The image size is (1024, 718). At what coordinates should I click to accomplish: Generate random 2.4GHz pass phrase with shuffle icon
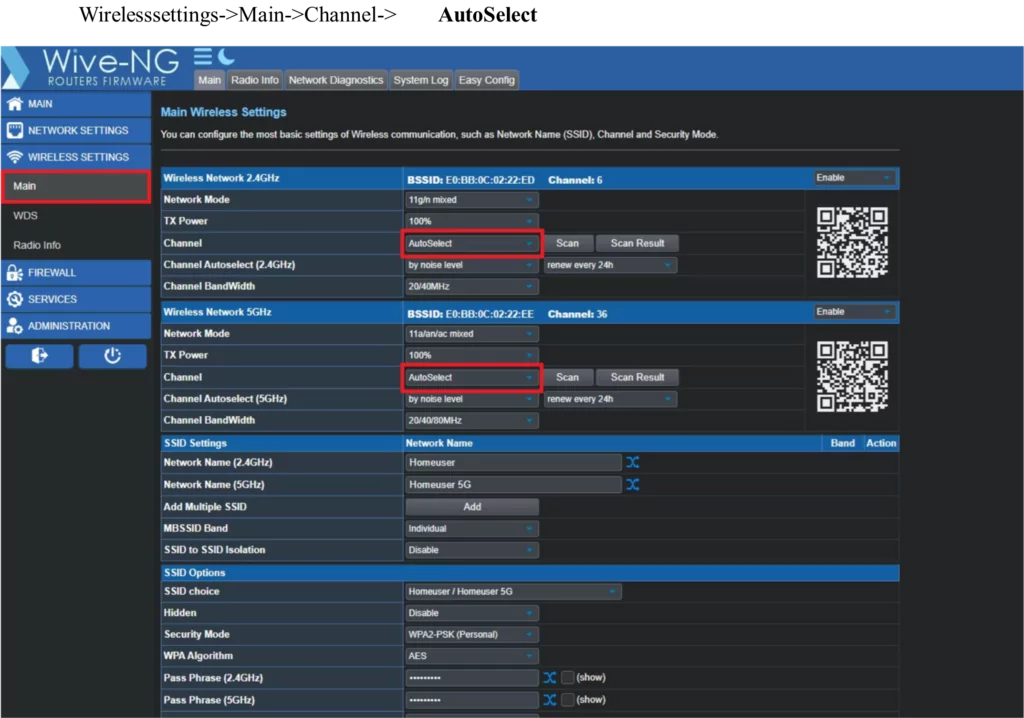click(550, 678)
